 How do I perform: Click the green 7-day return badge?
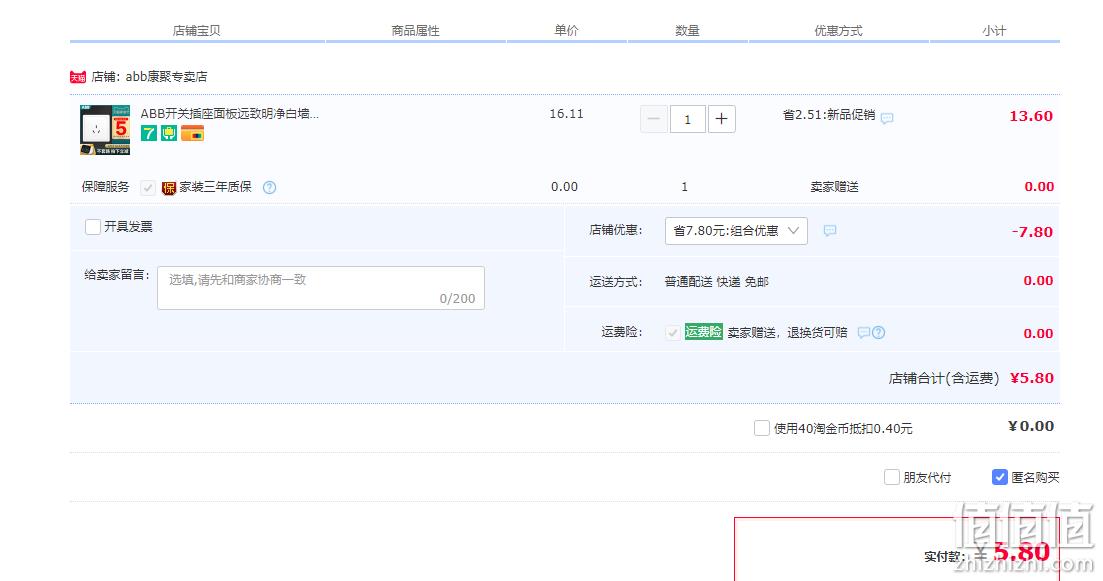(x=148, y=133)
